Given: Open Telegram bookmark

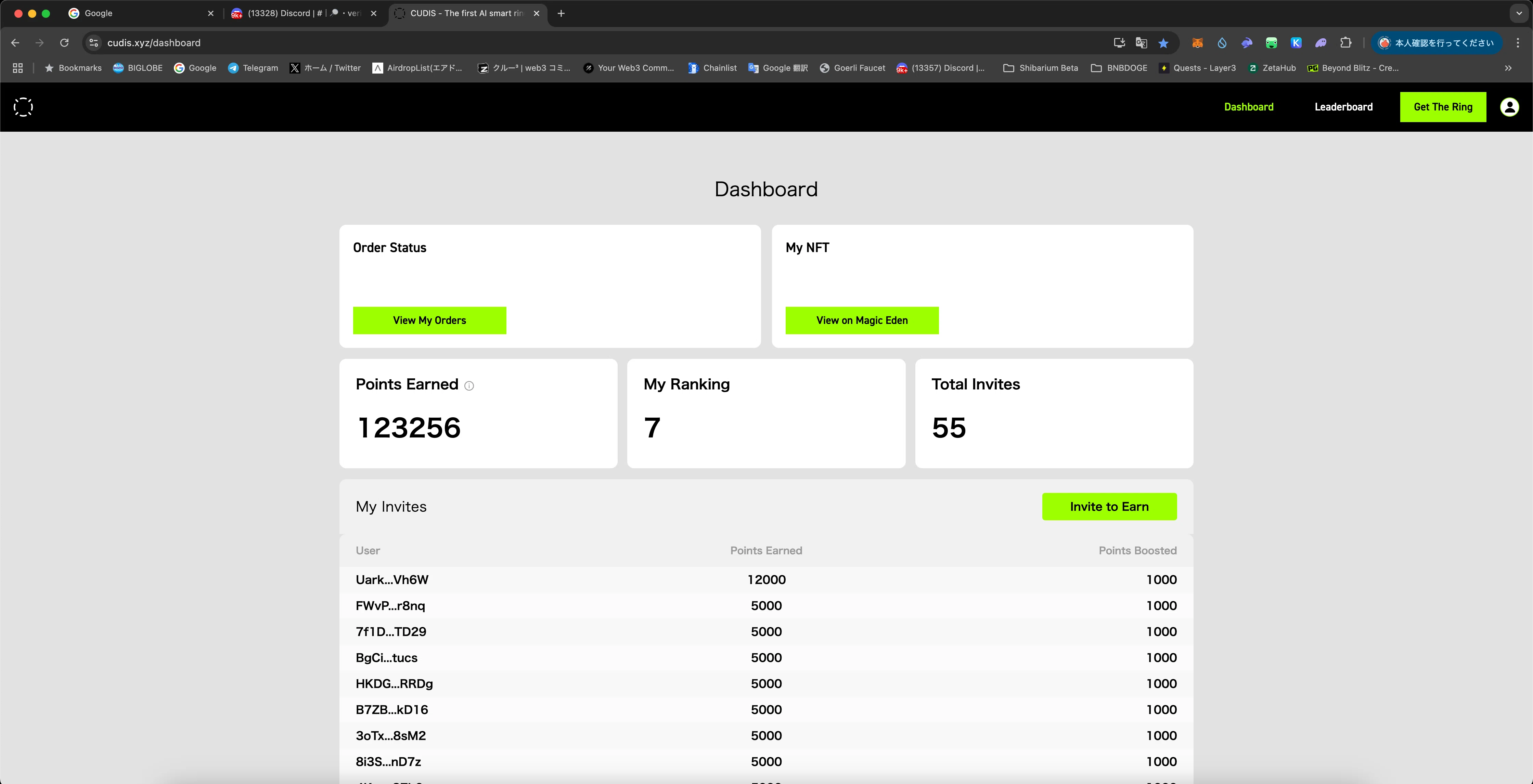Looking at the screenshot, I should (x=253, y=68).
